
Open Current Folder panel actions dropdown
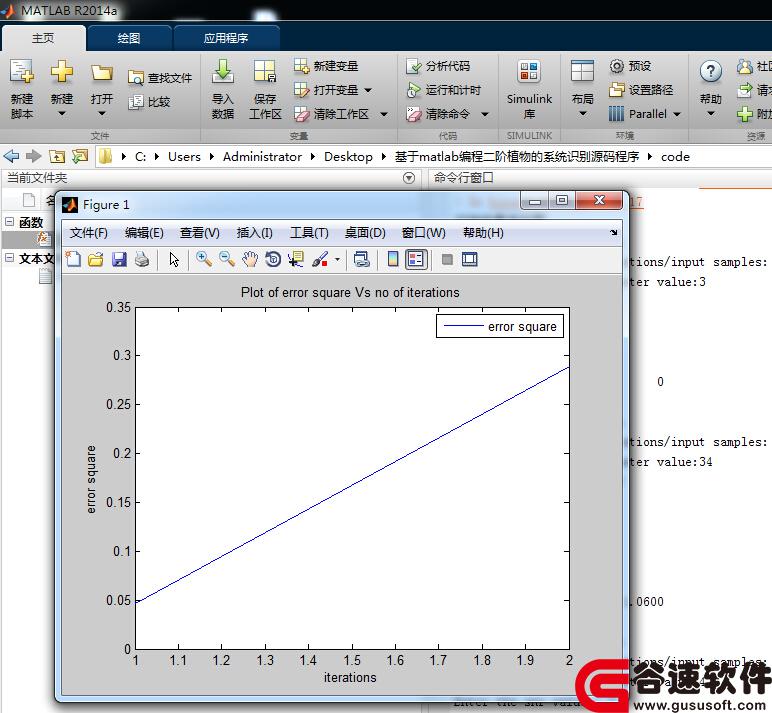(x=409, y=178)
